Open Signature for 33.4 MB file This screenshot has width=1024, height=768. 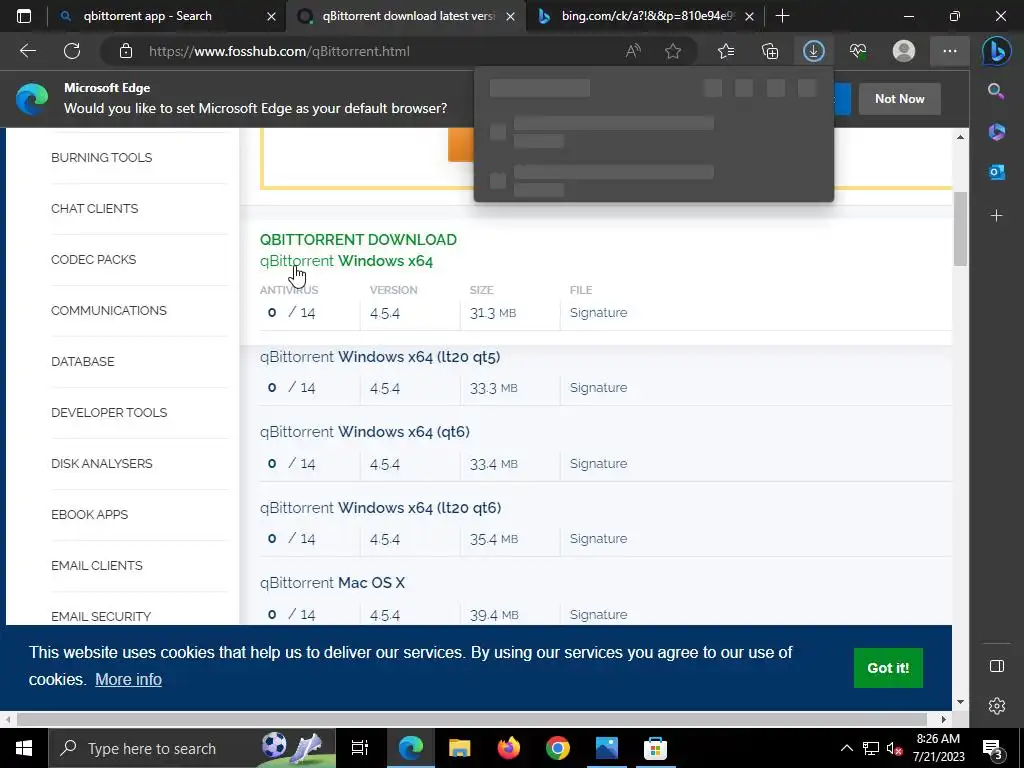click(x=598, y=464)
